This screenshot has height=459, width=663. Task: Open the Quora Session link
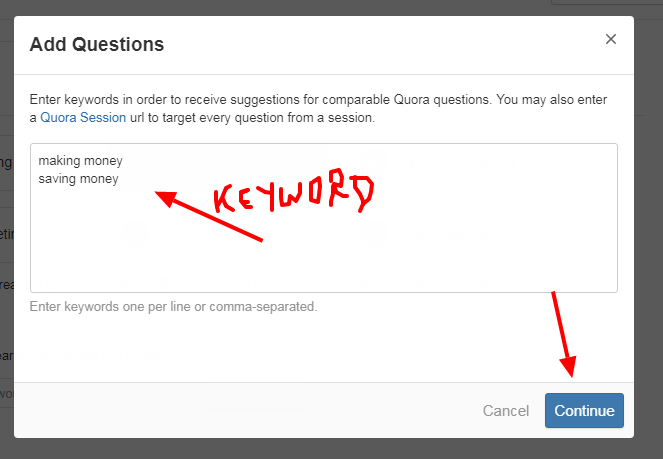coord(83,117)
